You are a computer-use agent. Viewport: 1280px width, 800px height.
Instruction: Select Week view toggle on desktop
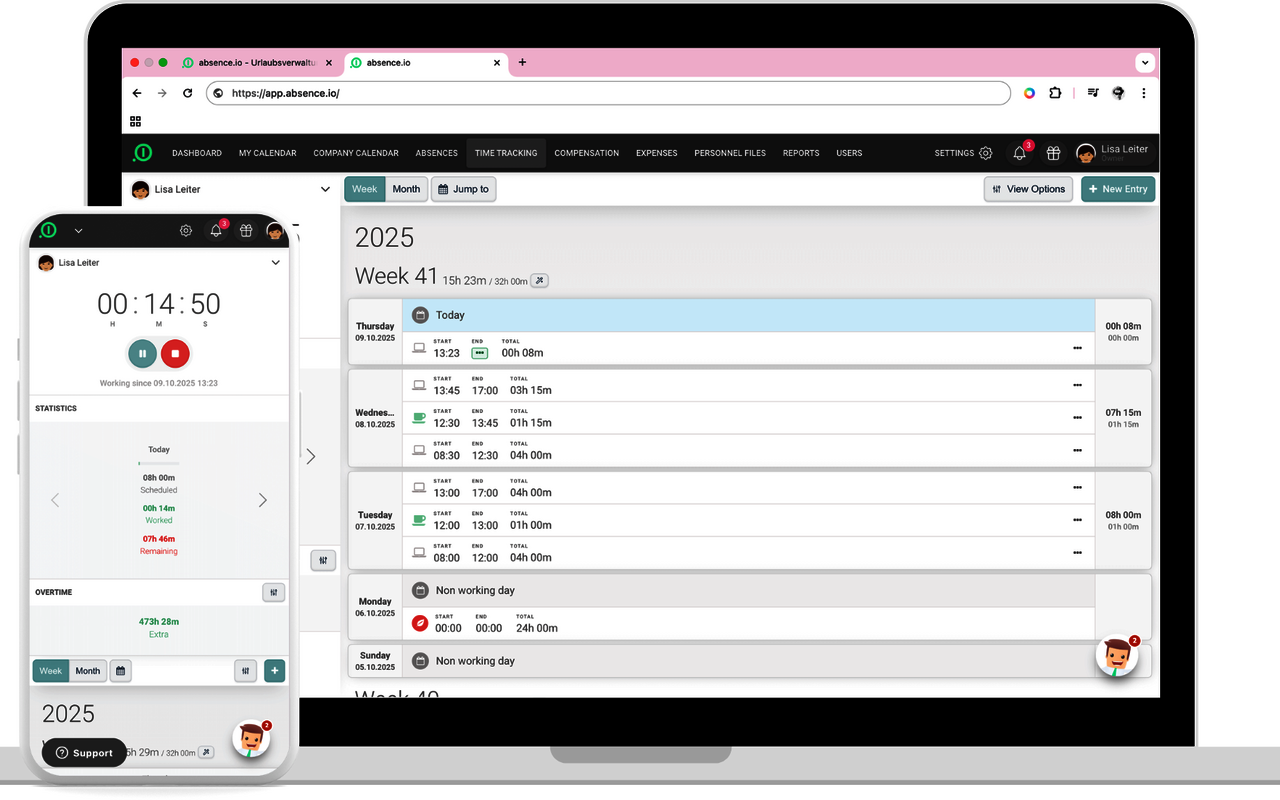[x=365, y=189]
